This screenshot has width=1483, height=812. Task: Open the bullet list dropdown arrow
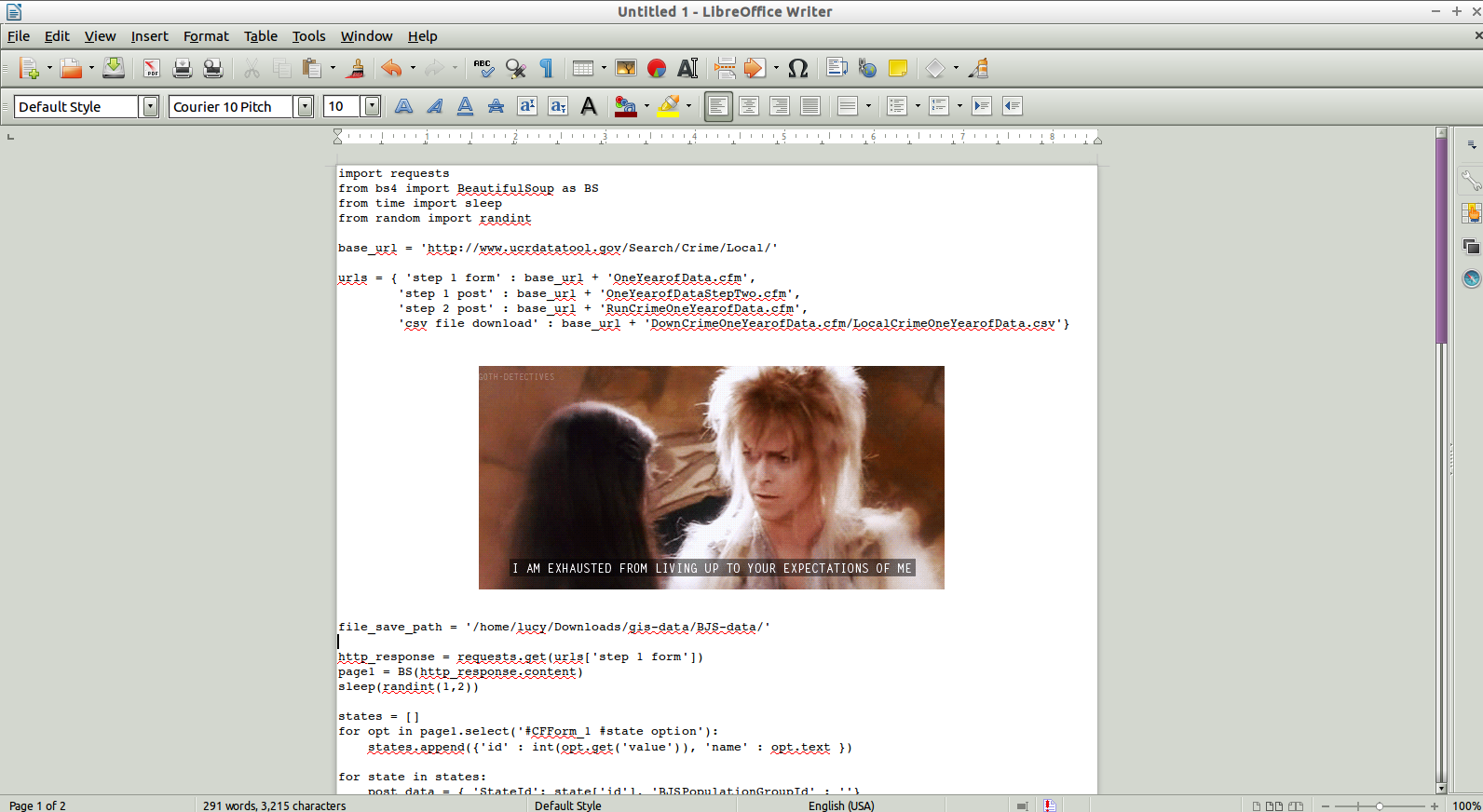[x=918, y=106]
